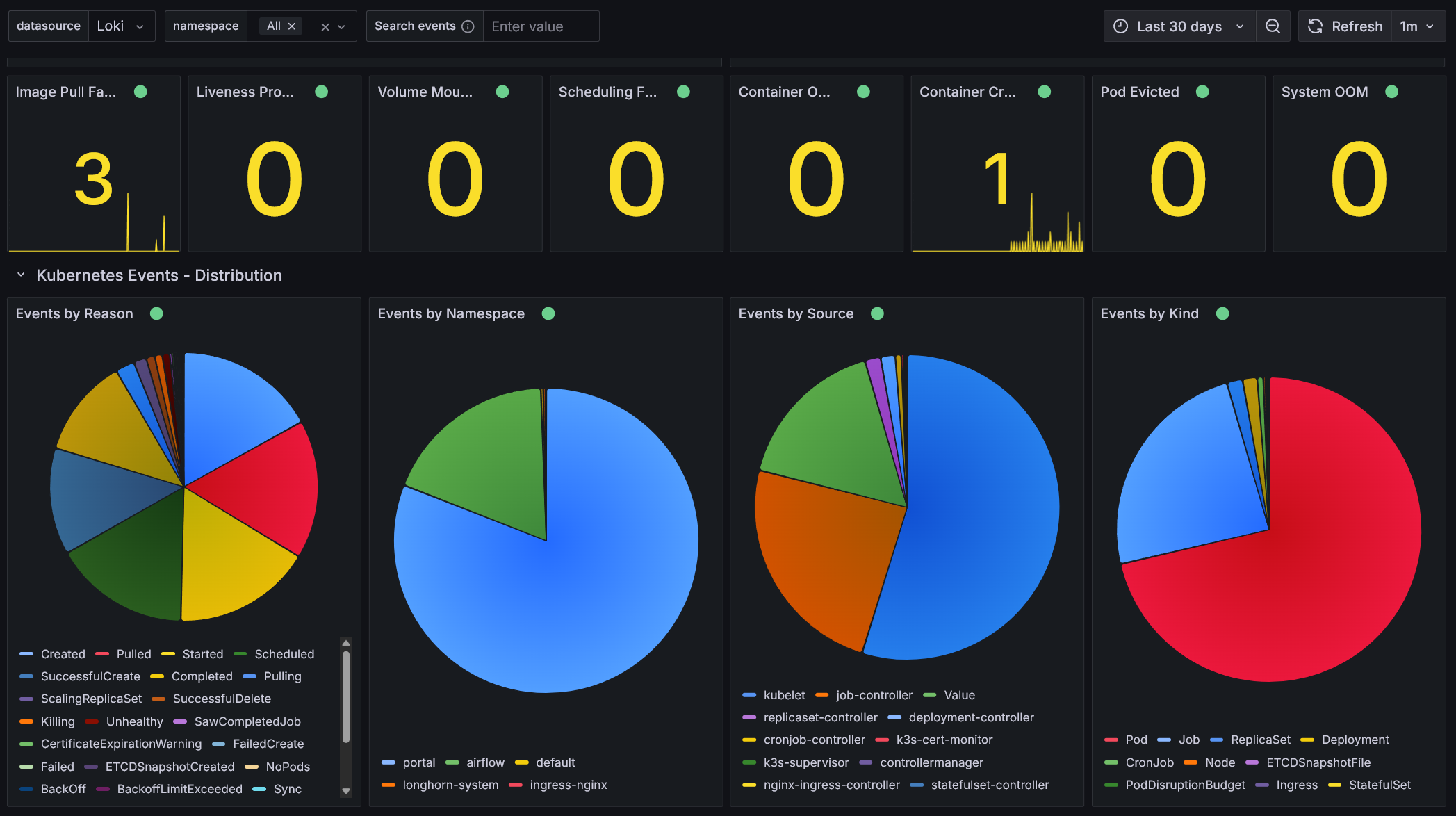Open the Events by Kind panel title
The image size is (1456, 816).
click(1150, 313)
